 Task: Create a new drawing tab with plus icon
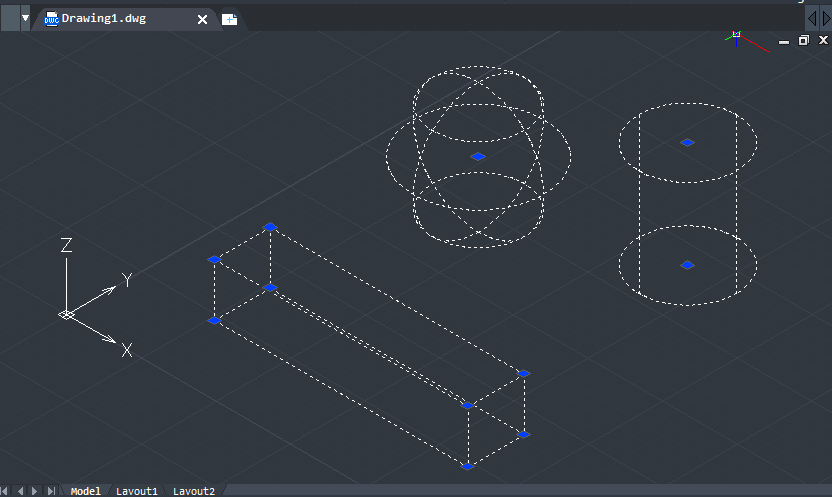pos(229,20)
